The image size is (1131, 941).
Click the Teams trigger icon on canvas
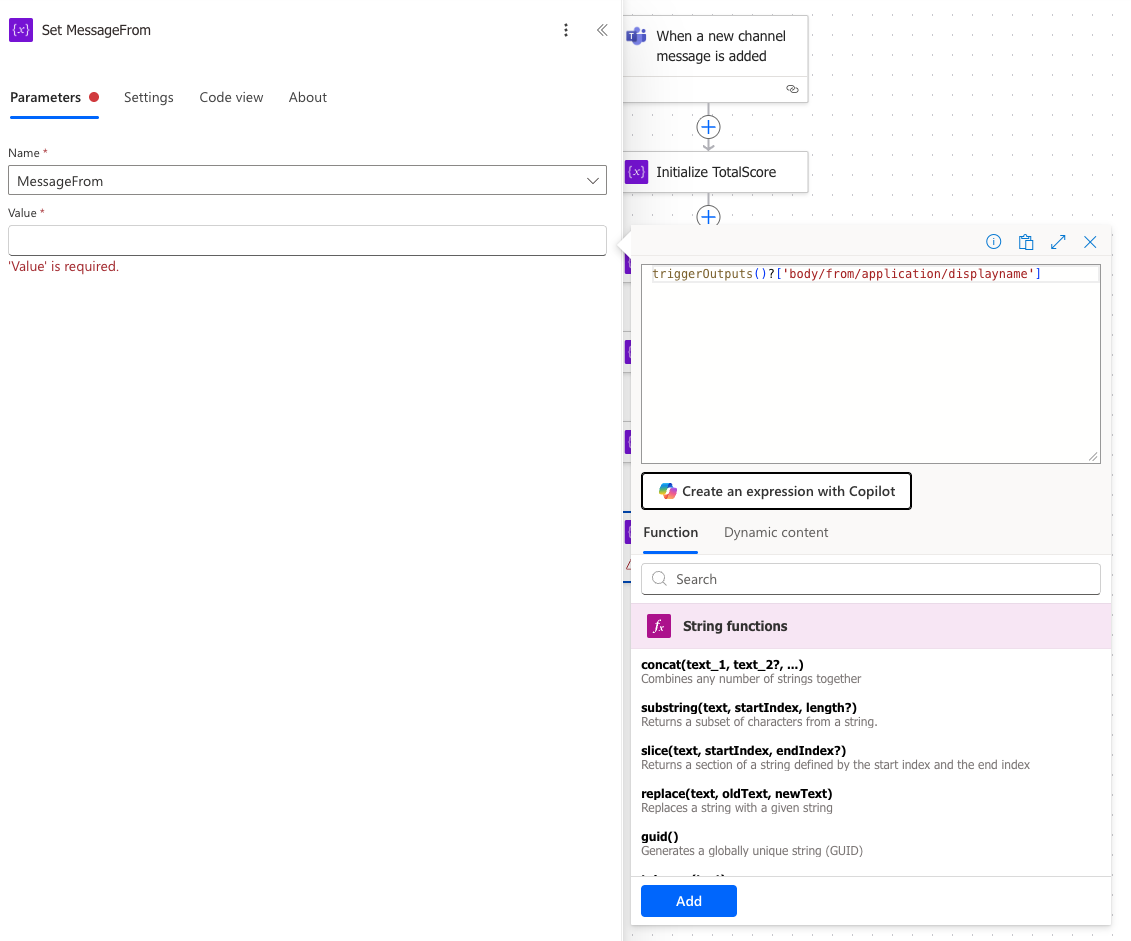(636, 37)
